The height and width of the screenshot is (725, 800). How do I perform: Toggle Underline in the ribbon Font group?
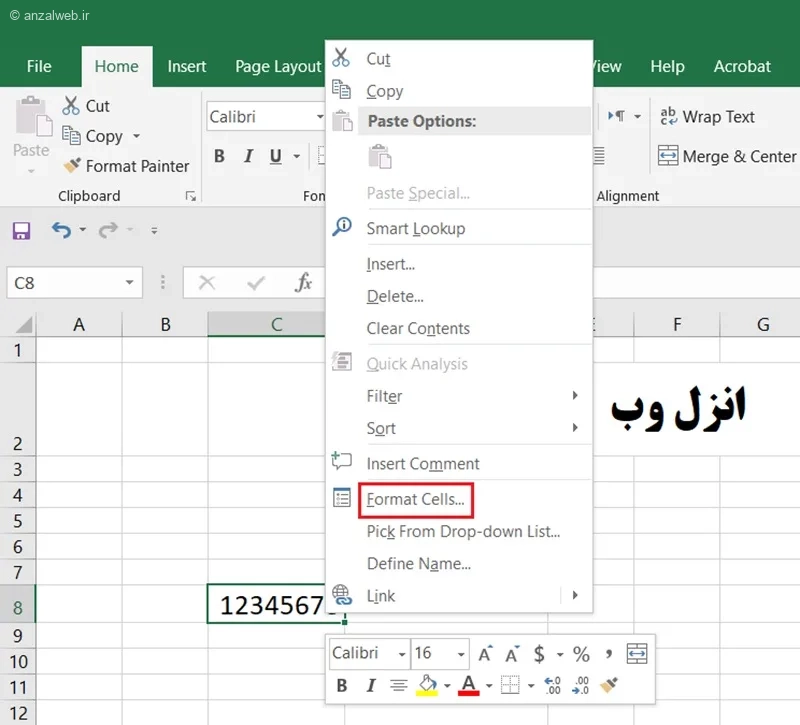click(x=276, y=156)
